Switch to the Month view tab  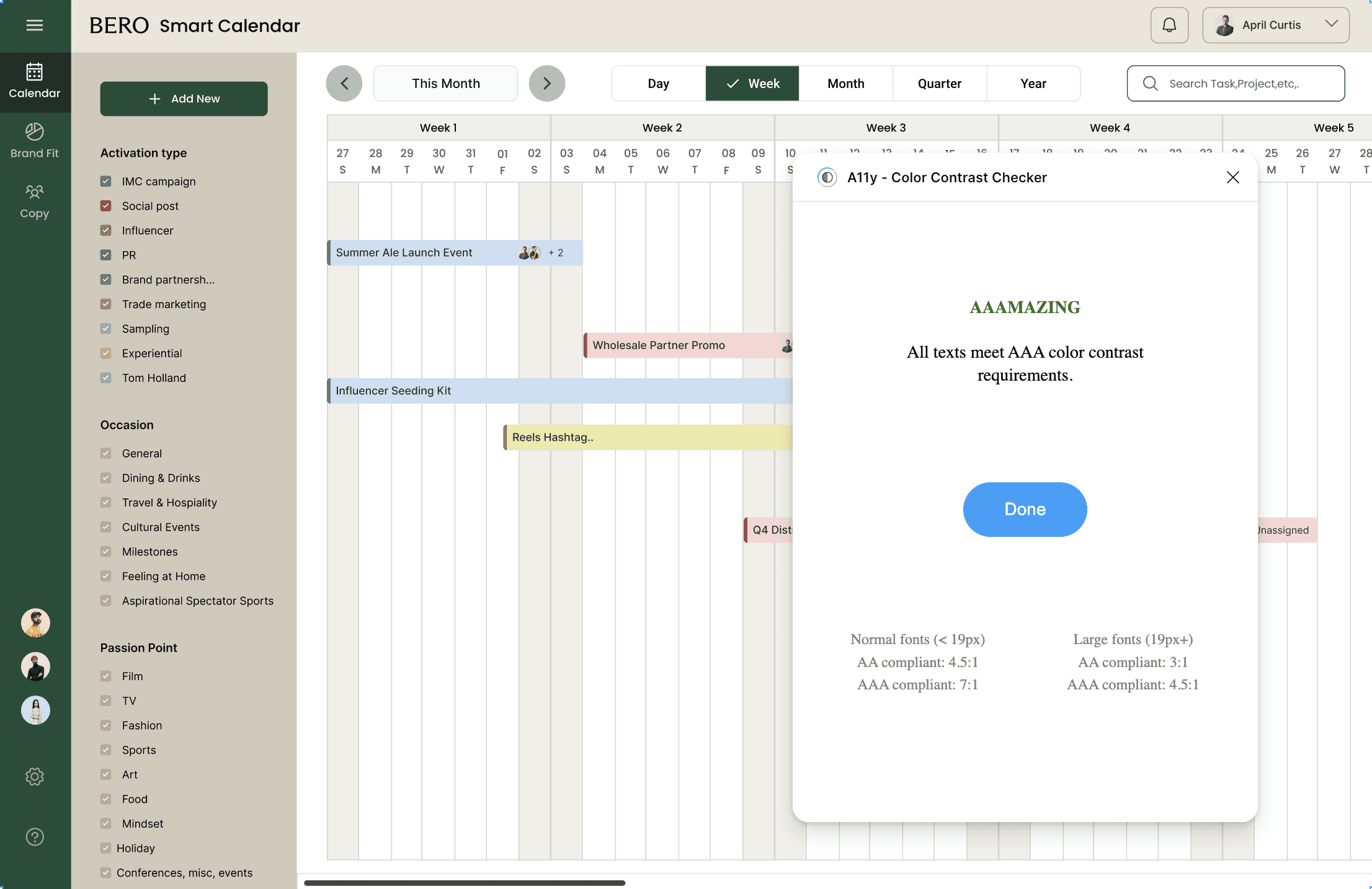pos(845,83)
